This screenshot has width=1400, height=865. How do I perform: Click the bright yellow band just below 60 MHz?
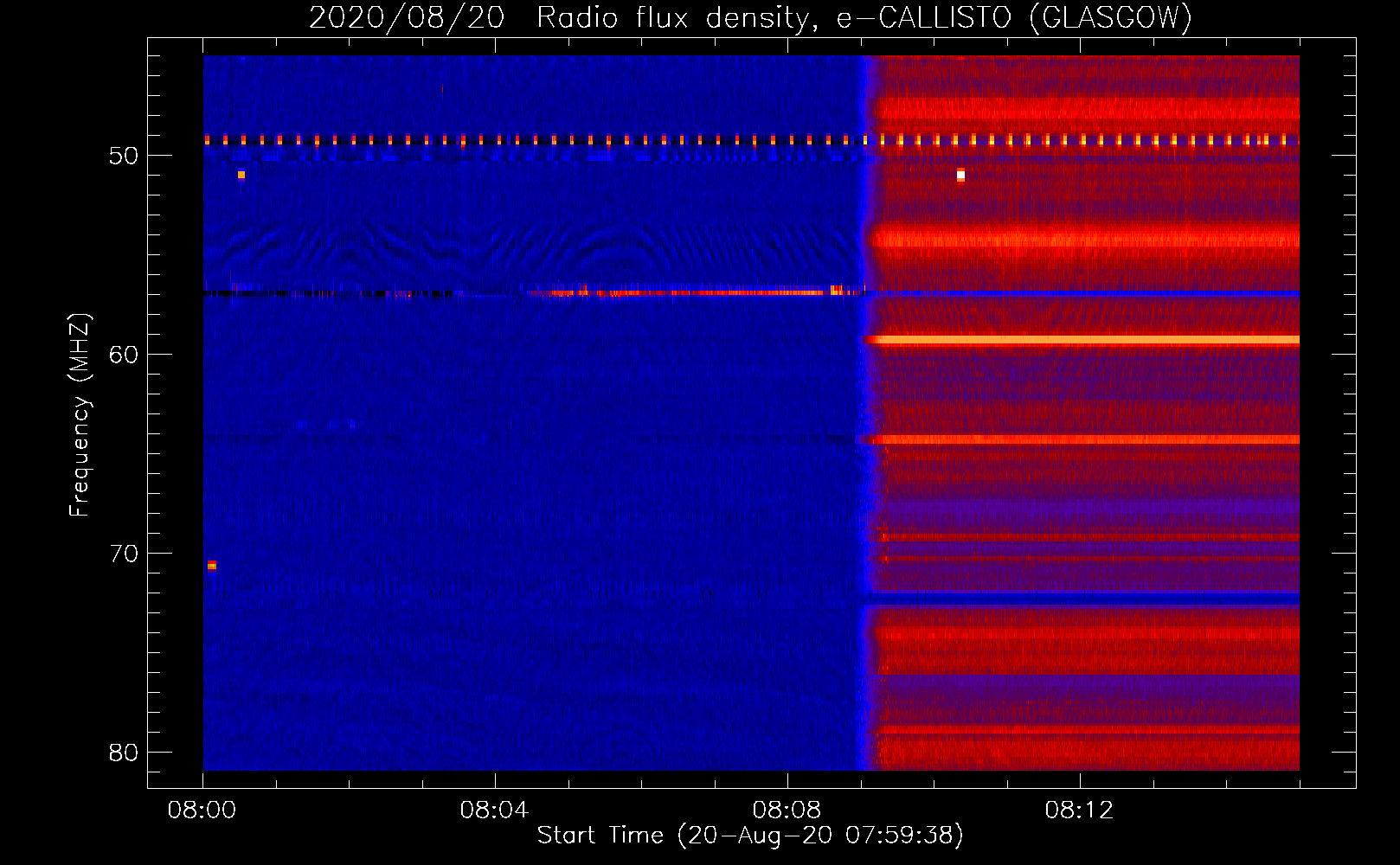click(1083, 340)
